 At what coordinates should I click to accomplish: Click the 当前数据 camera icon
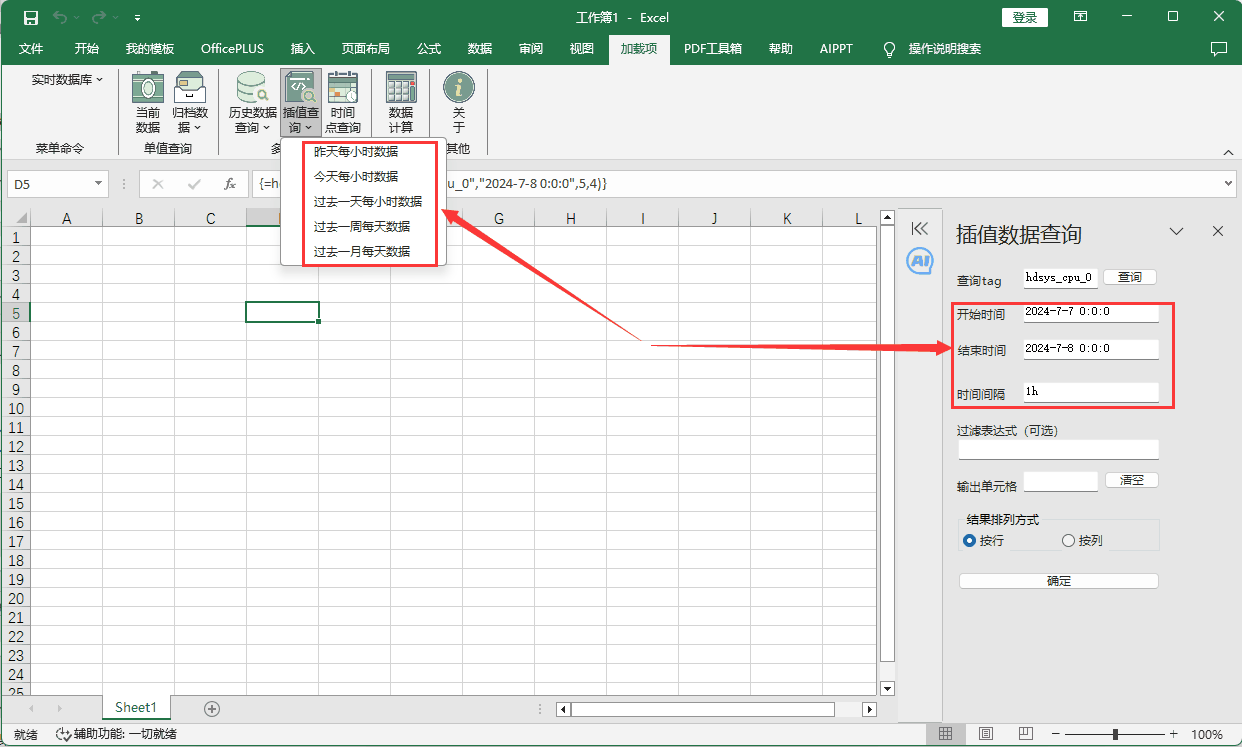148,87
